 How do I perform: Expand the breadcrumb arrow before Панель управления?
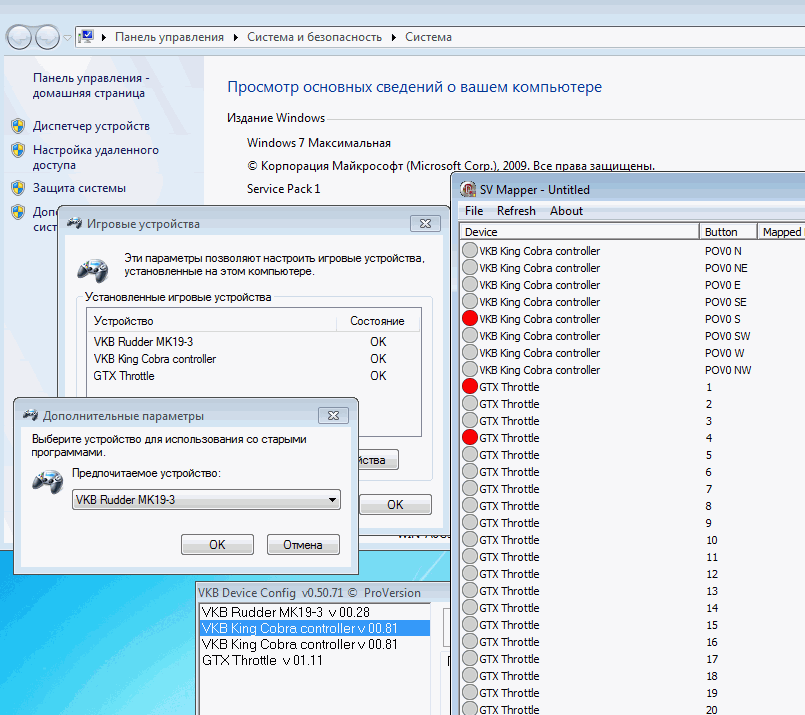104,37
